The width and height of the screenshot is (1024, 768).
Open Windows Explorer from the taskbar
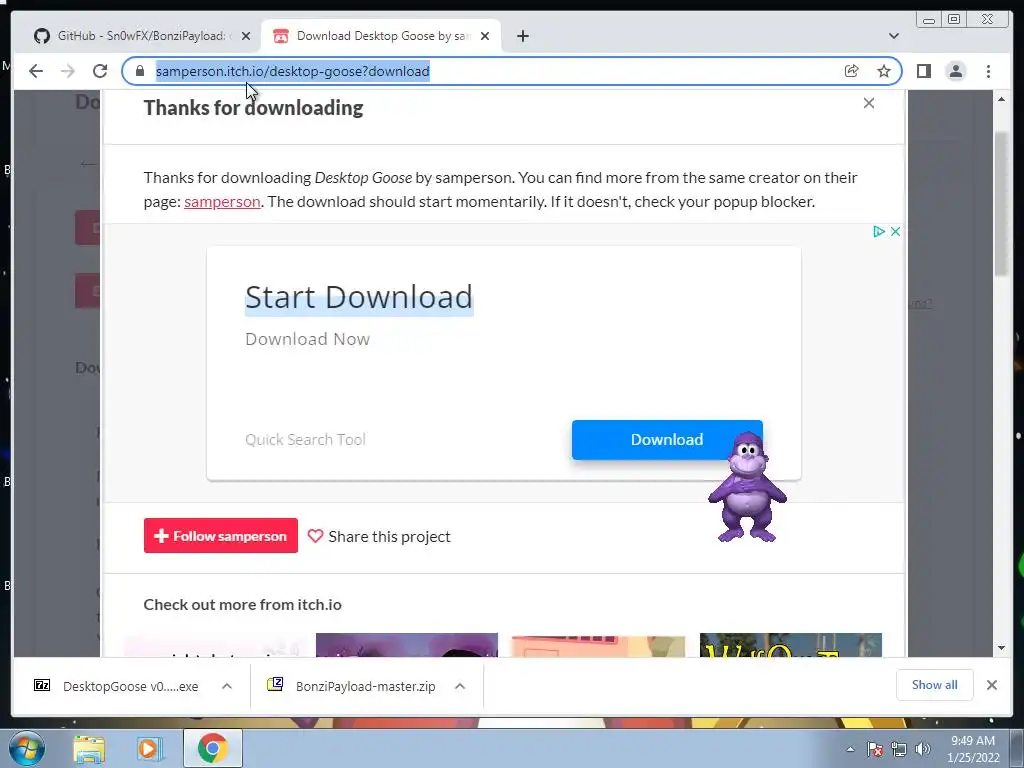(89, 749)
